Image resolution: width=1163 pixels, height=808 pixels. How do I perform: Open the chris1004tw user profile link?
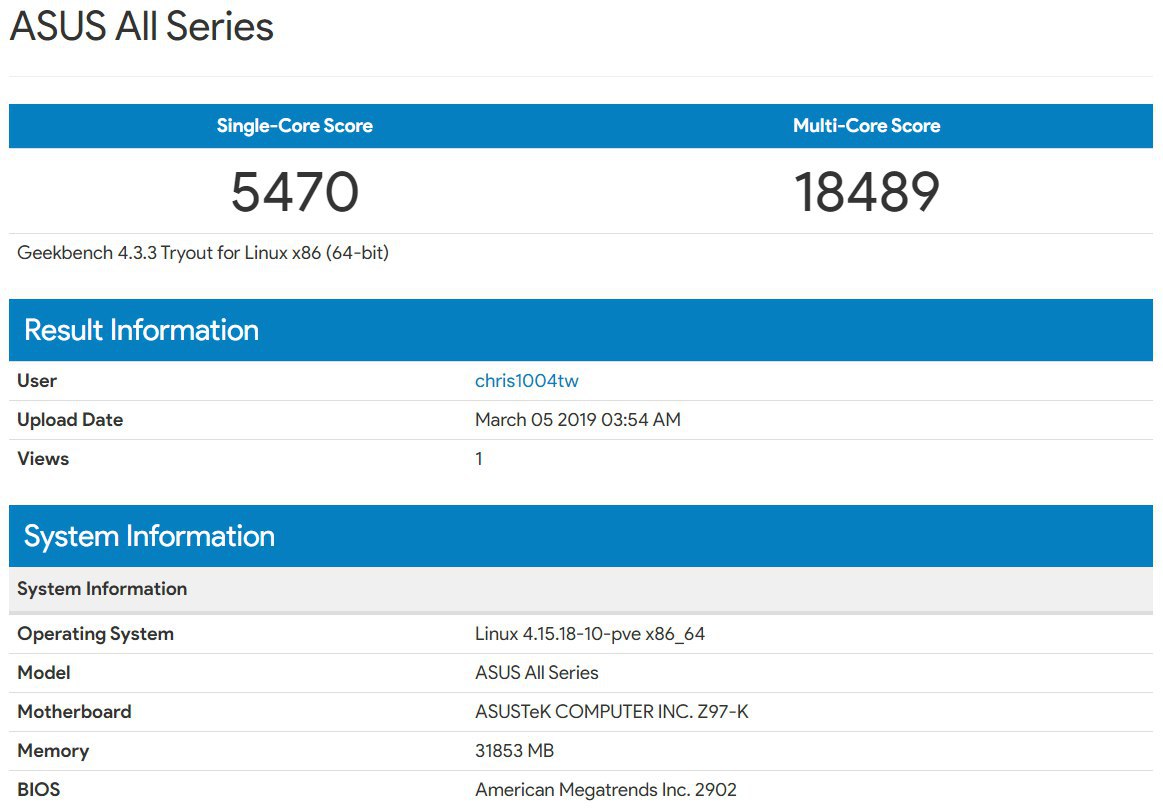(x=526, y=381)
